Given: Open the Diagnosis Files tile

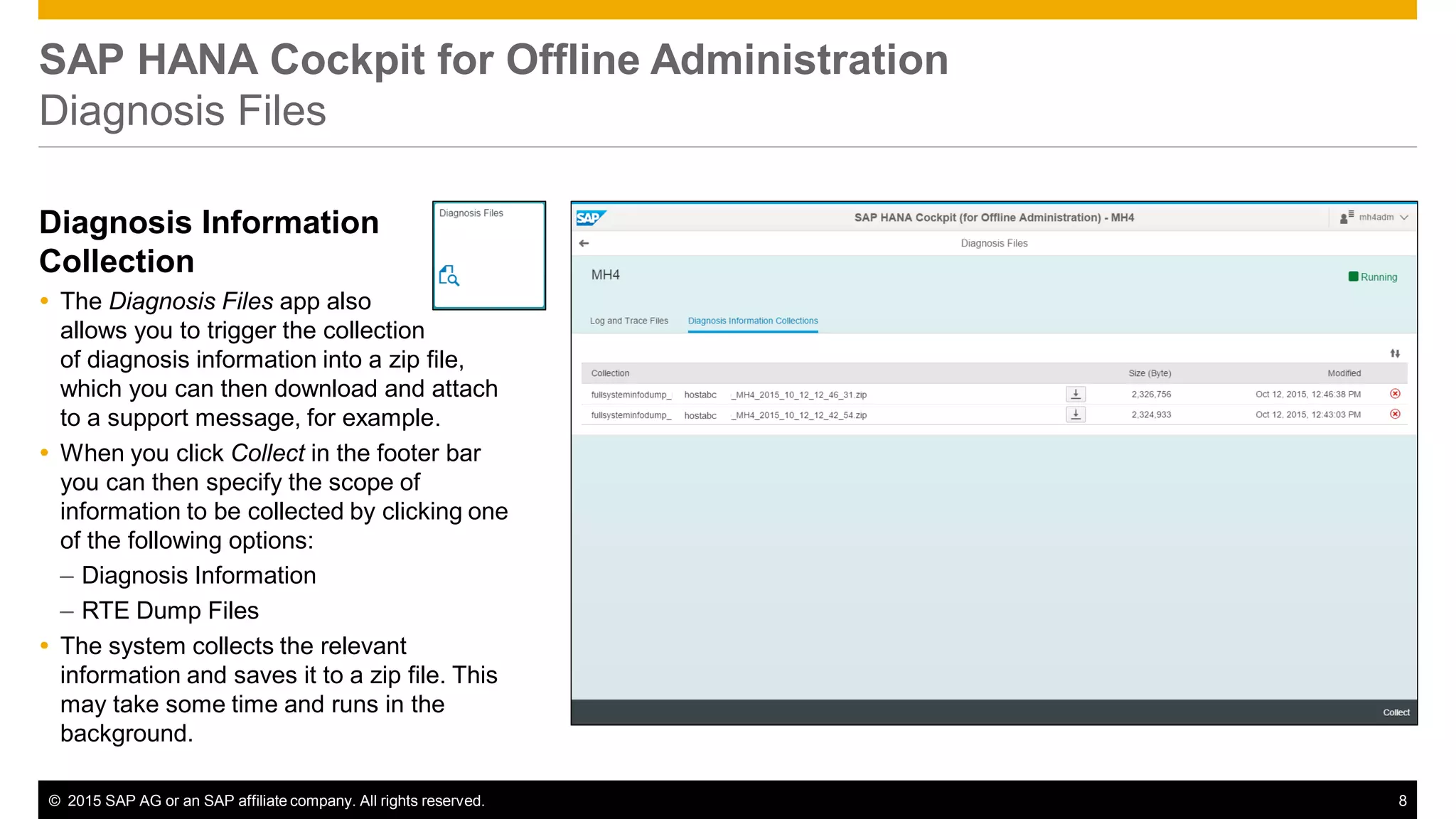Looking at the screenshot, I should 489,255.
